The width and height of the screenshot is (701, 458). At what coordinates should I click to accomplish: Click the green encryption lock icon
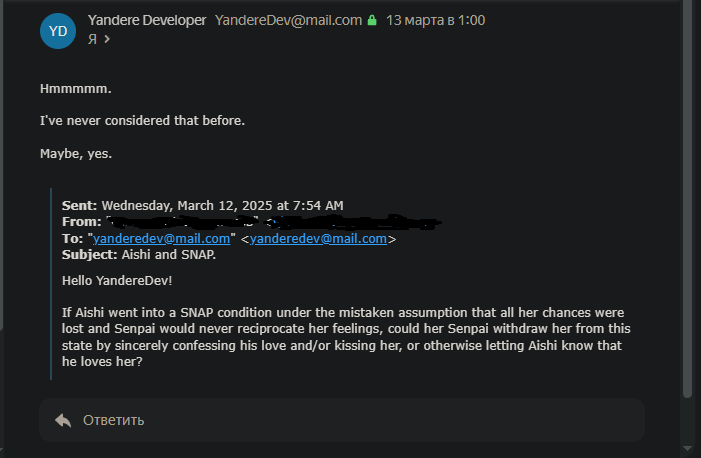(x=372, y=20)
